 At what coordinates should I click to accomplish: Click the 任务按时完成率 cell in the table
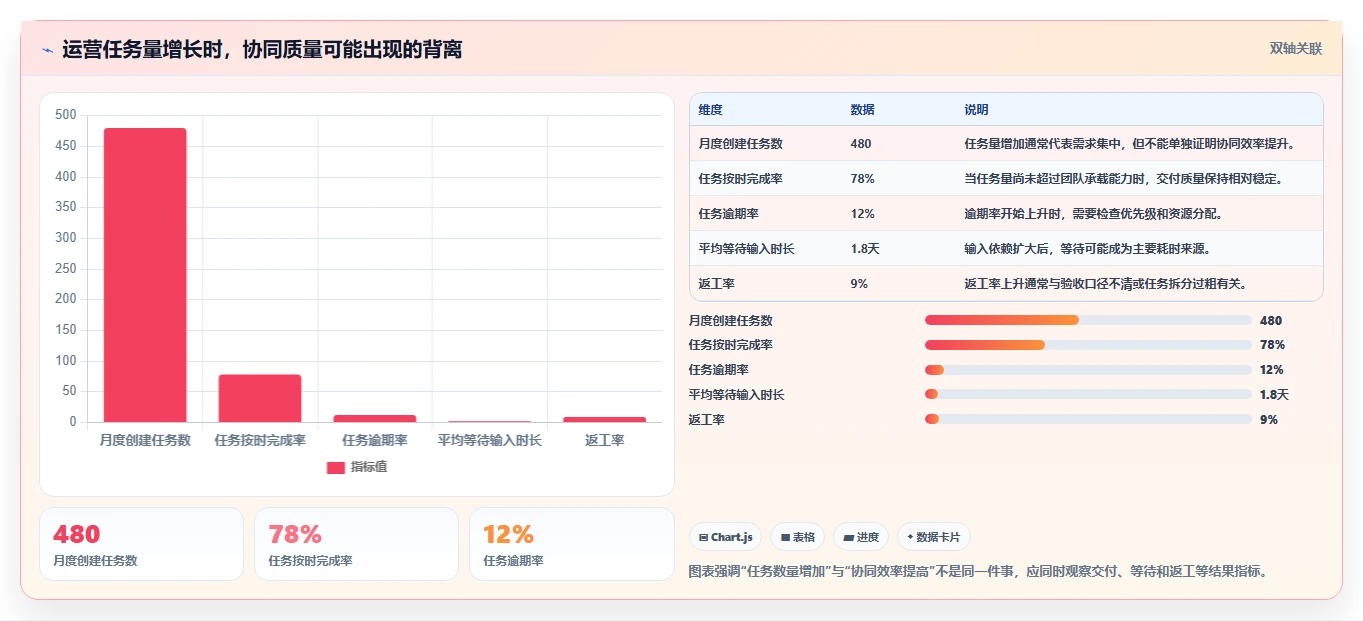pos(740,179)
